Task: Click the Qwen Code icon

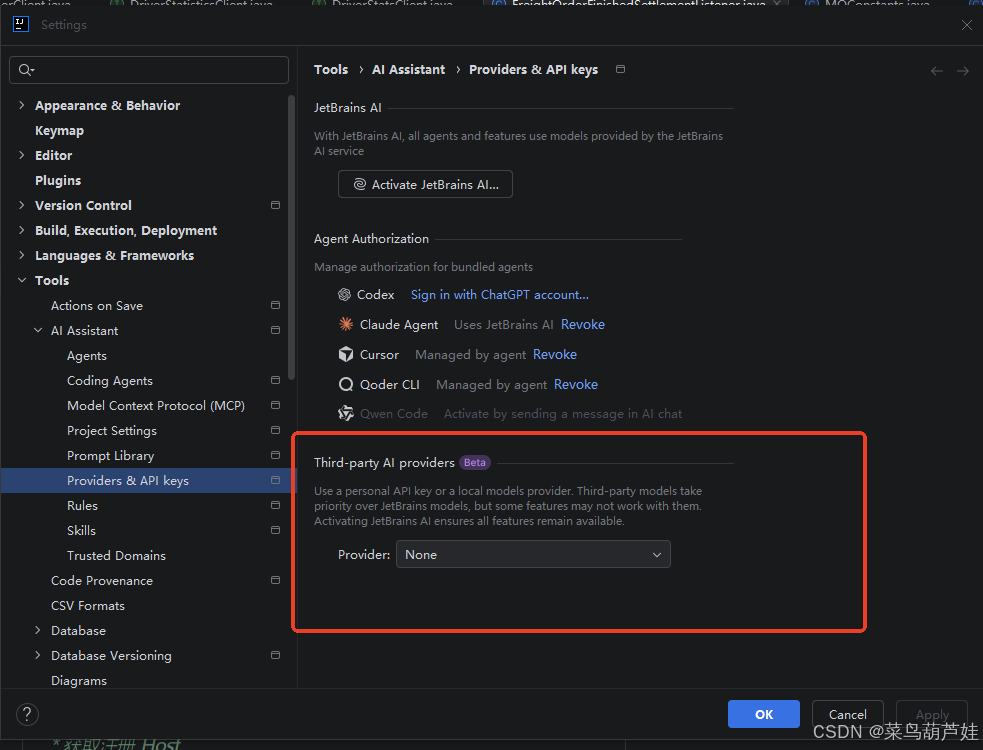Action: [x=345, y=413]
